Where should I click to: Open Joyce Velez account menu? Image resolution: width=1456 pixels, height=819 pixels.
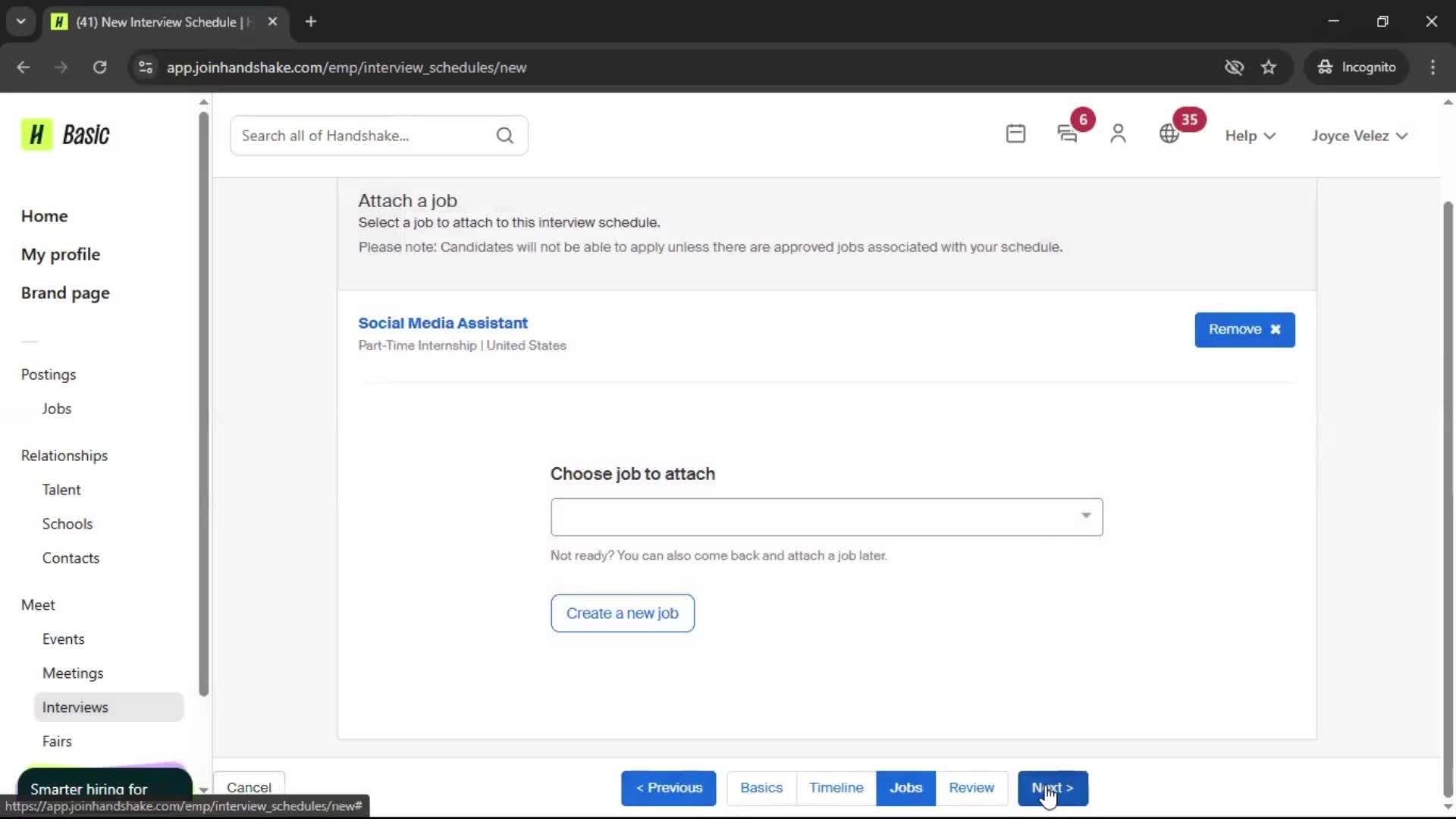(1360, 136)
